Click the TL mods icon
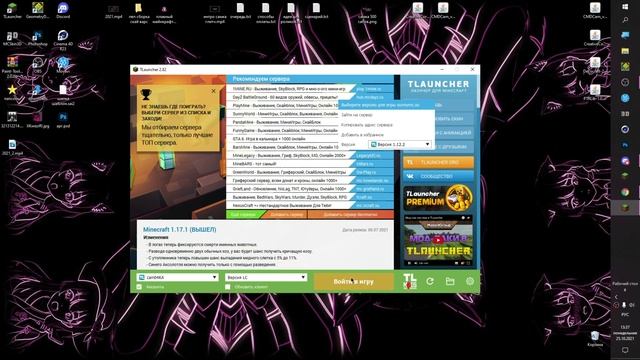The image size is (640, 360). point(409,281)
